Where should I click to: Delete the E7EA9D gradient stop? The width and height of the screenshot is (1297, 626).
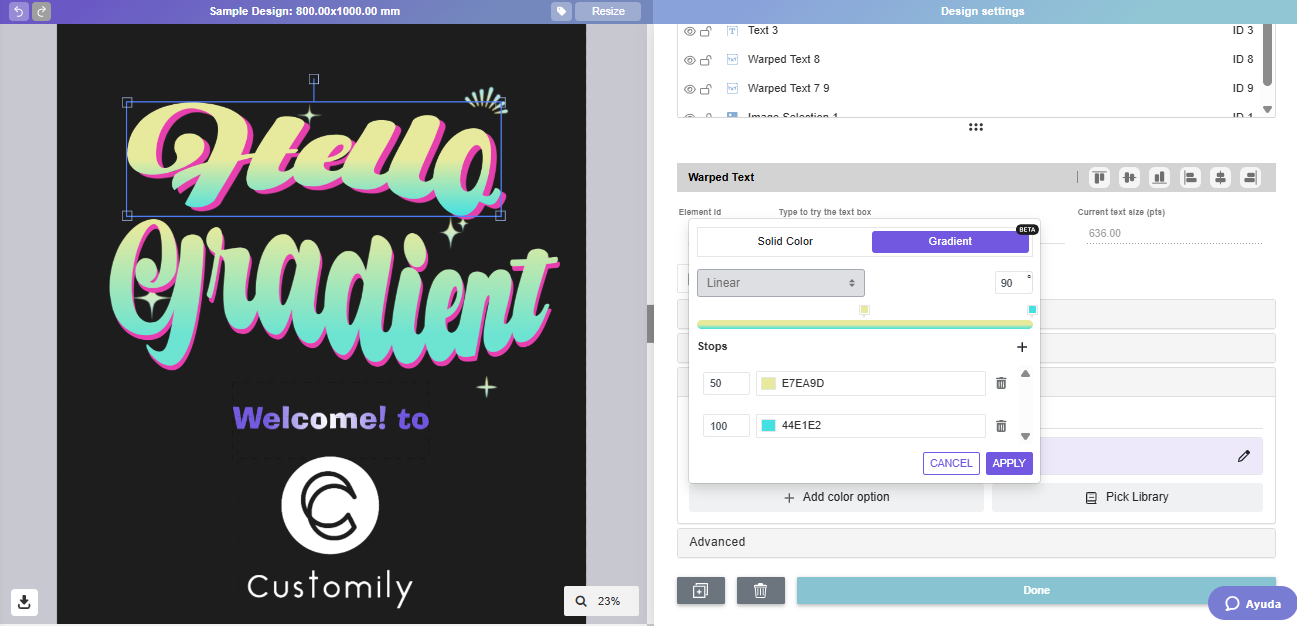1001,383
